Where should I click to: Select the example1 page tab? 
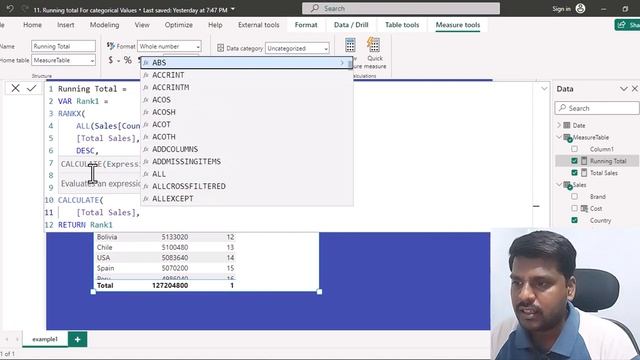(x=45, y=339)
